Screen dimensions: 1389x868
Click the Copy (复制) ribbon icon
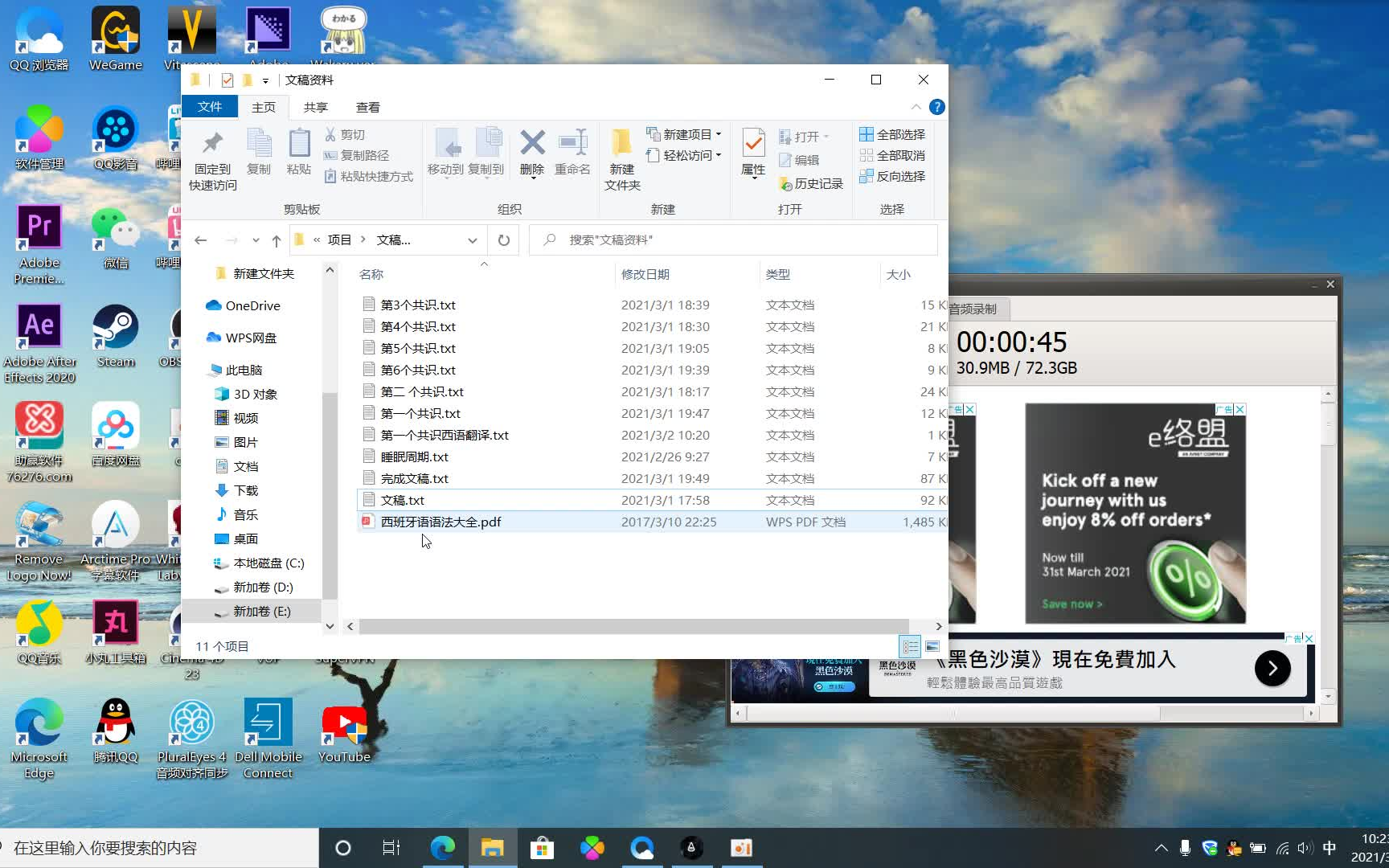tap(259, 151)
